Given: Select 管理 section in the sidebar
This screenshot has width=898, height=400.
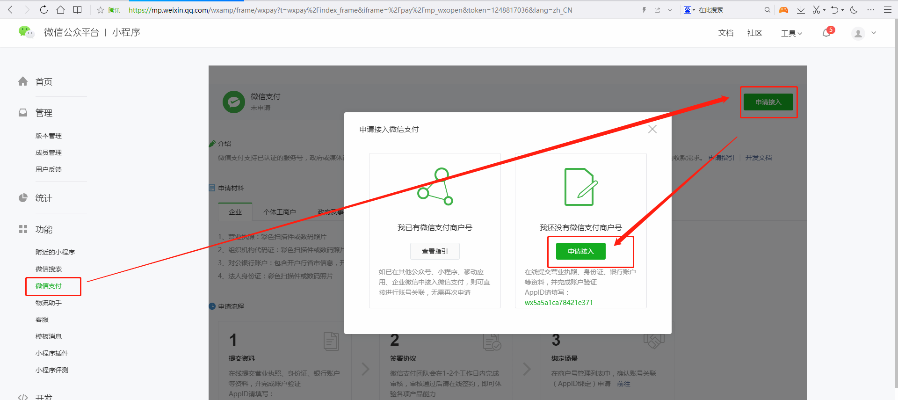Looking at the screenshot, I should [44, 113].
